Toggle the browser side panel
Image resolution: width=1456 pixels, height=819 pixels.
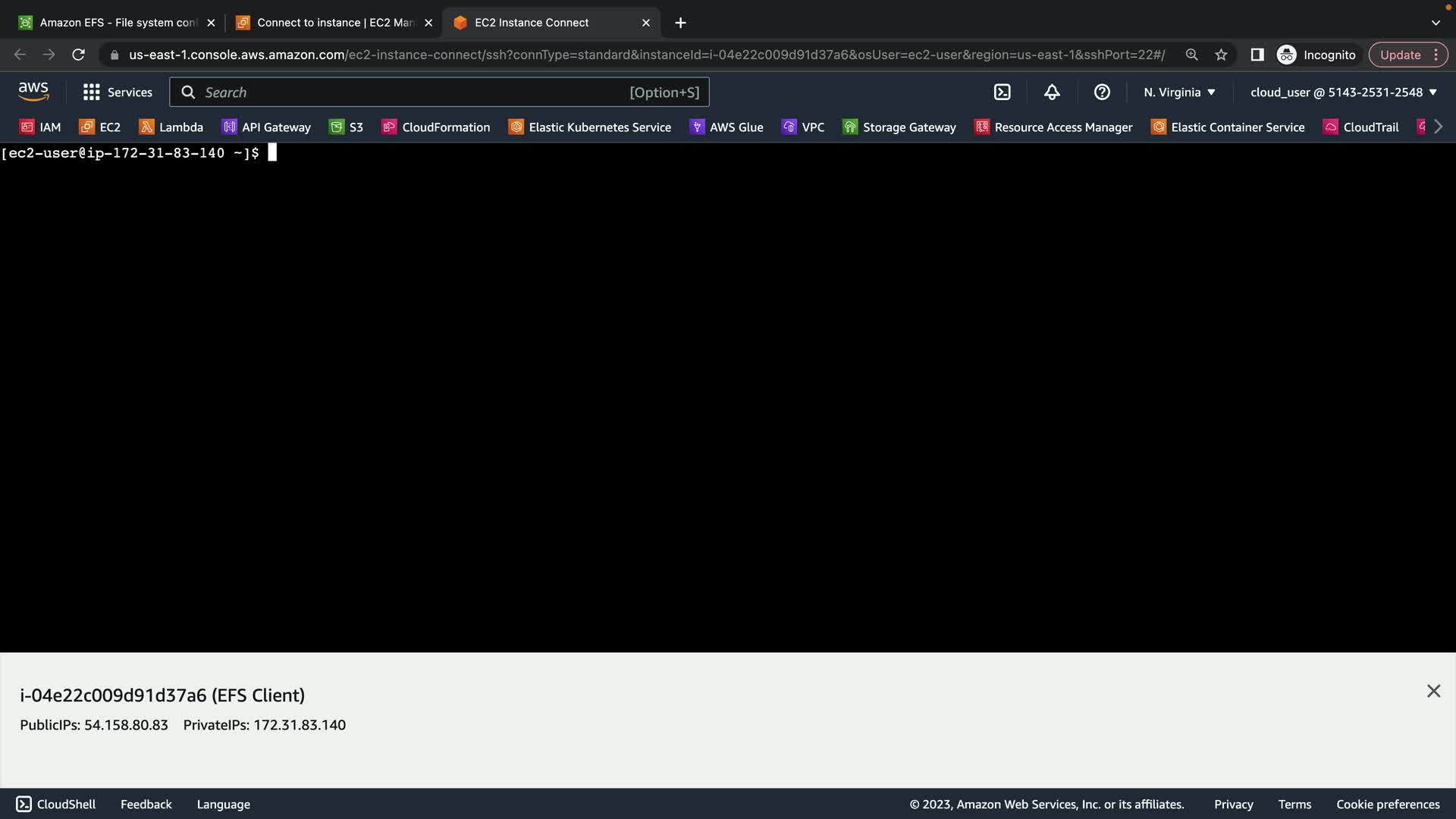tap(1257, 55)
